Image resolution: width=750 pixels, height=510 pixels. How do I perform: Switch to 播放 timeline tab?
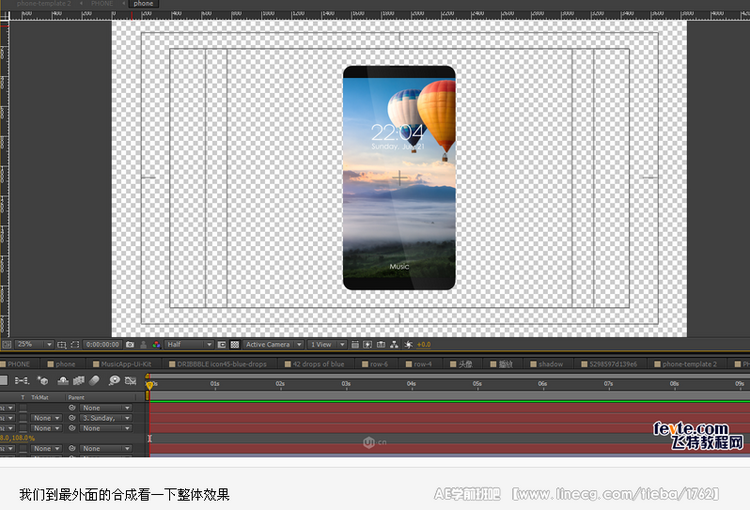tap(502, 364)
